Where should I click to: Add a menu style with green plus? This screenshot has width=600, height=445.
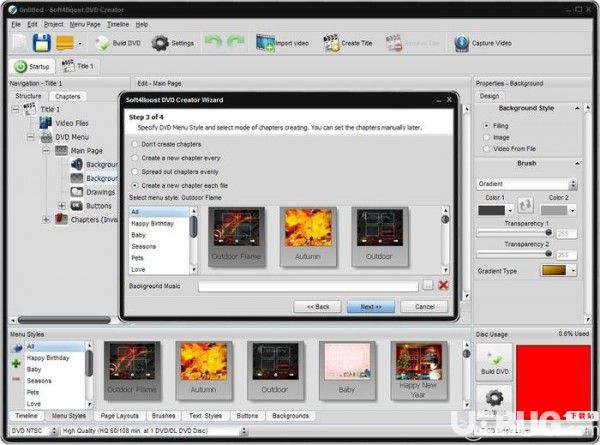[x=16, y=363]
